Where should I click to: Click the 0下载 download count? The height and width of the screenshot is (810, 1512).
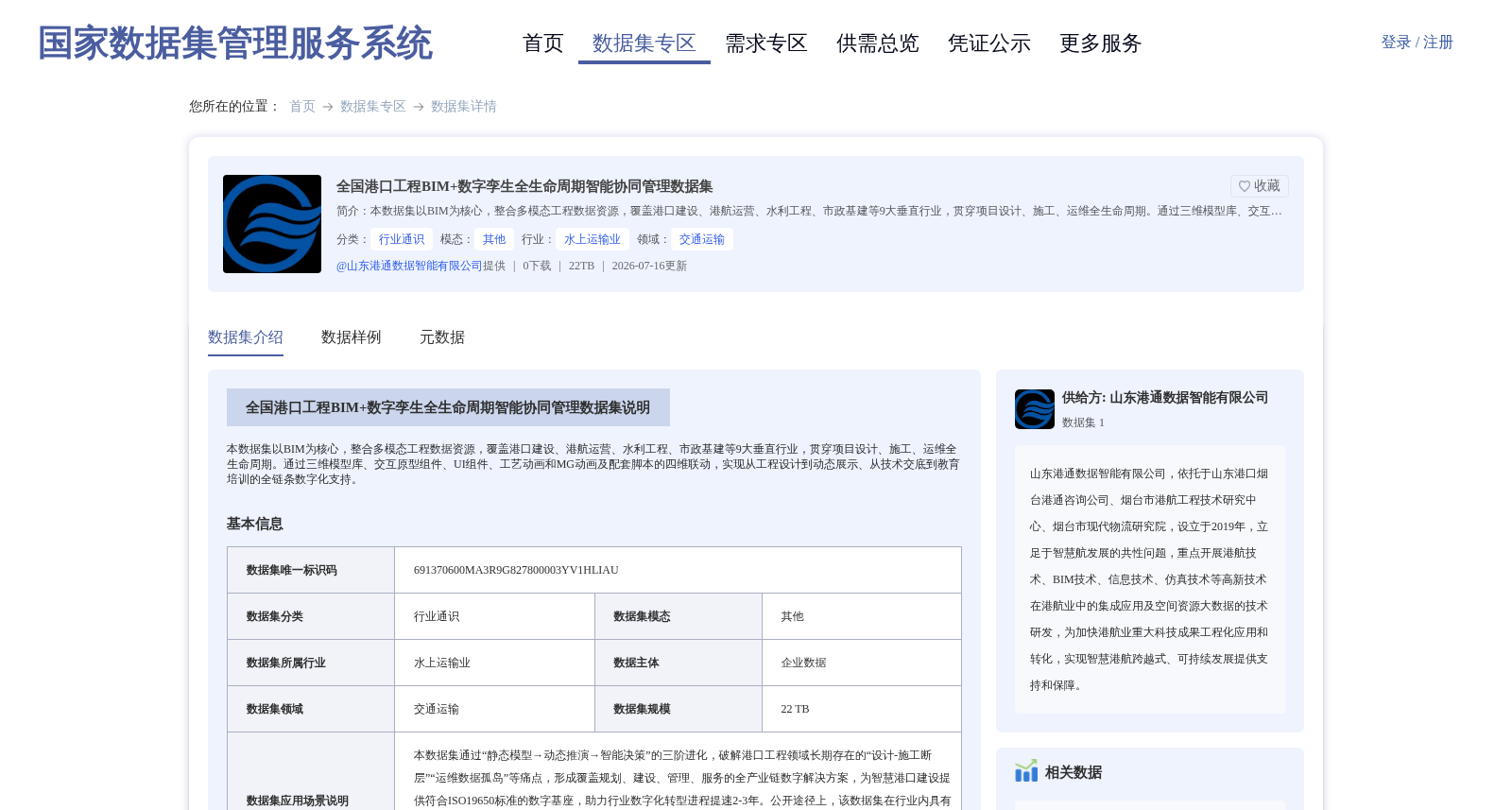coord(537,266)
